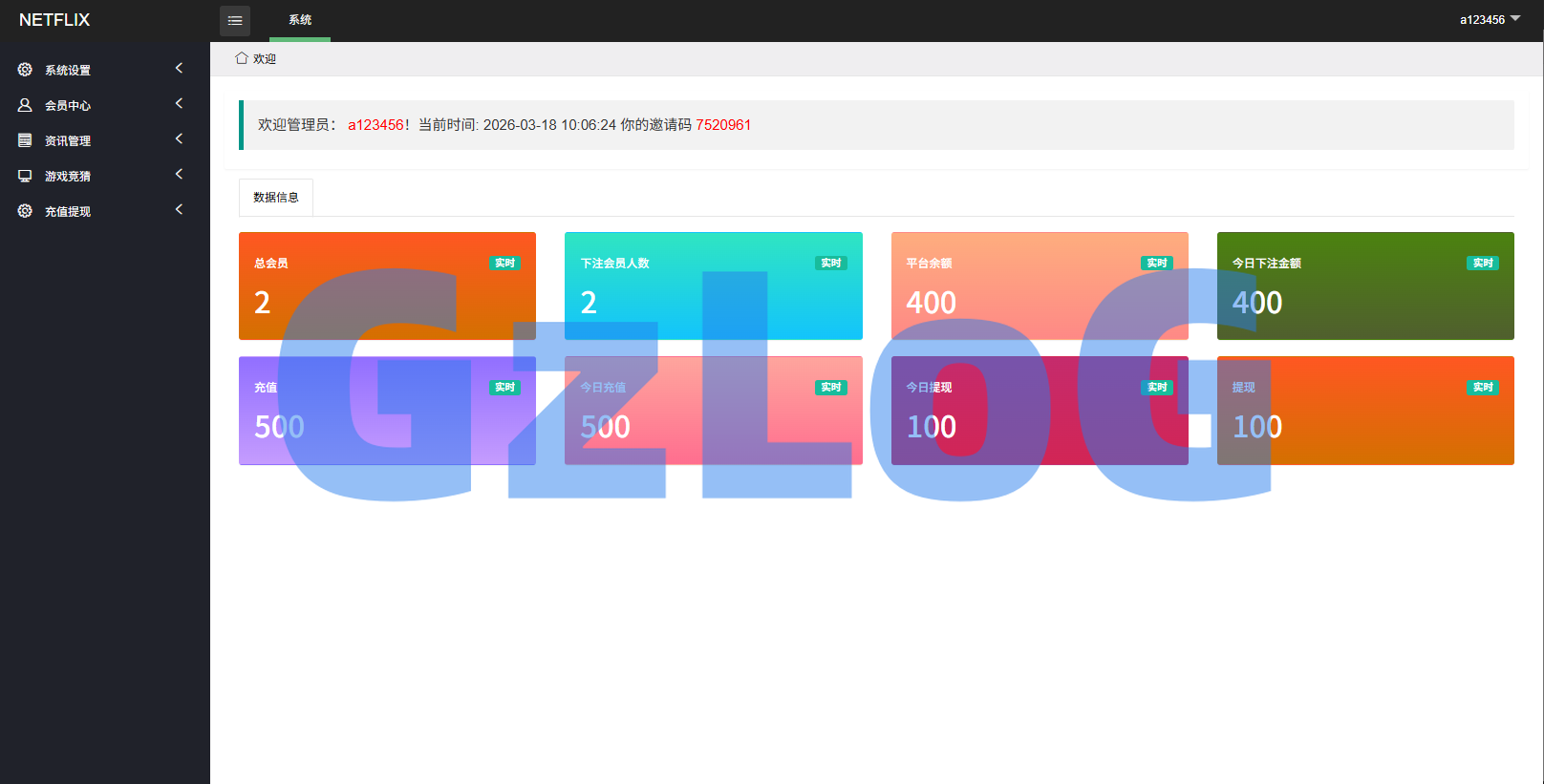Click the home icon in breadcrumb
Viewport: 1544px width, 784px height.
point(242,58)
